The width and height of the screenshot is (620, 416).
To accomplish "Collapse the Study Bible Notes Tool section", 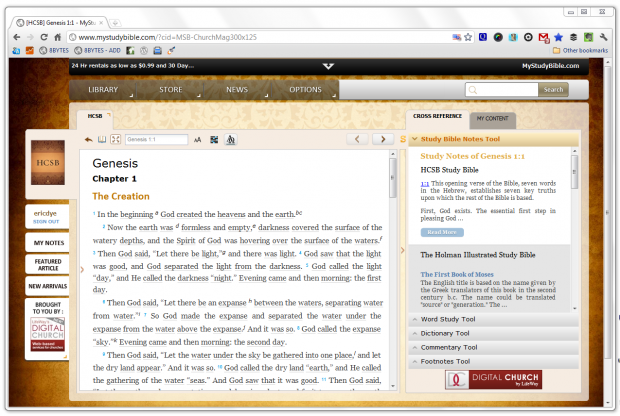I will pyautogui.click(x=493, y=139).
